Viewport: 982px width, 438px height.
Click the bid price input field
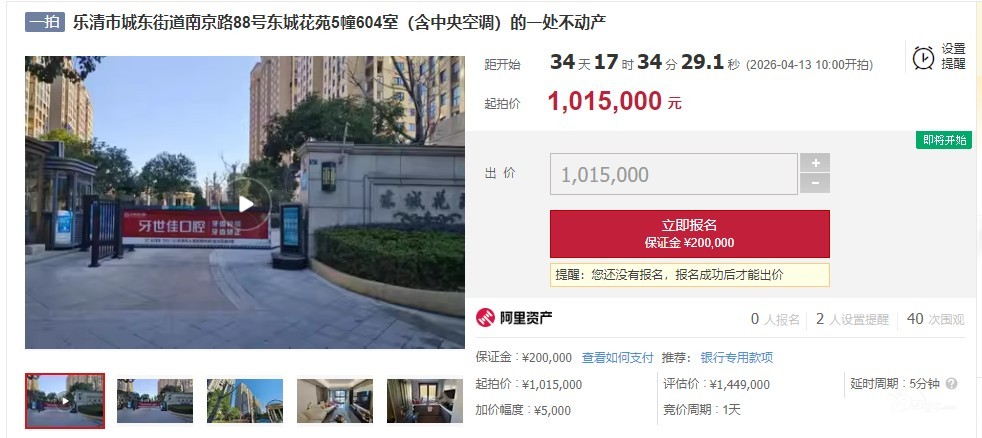click(x=674, y=174)
